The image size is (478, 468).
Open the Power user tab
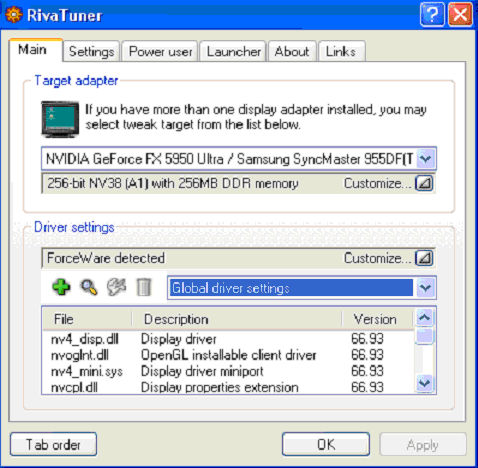click(x=160, y=51)
